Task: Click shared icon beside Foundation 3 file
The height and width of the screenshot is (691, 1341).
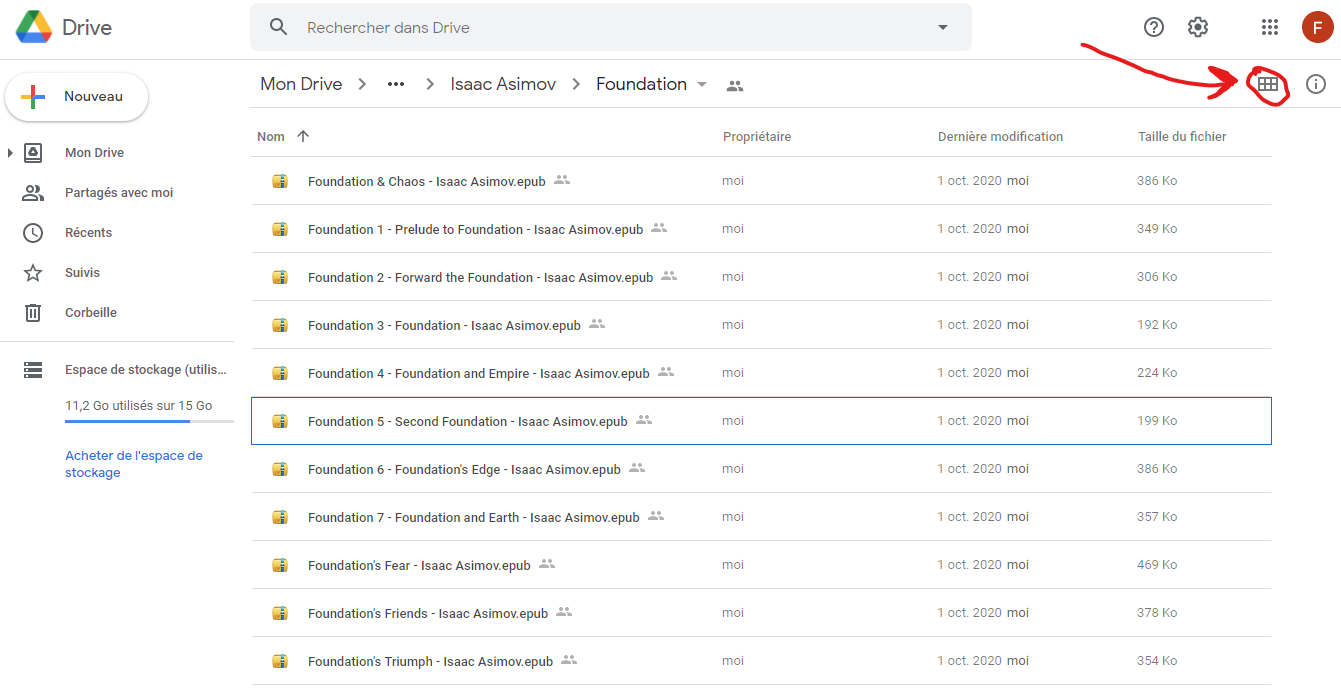Action: 597,324
